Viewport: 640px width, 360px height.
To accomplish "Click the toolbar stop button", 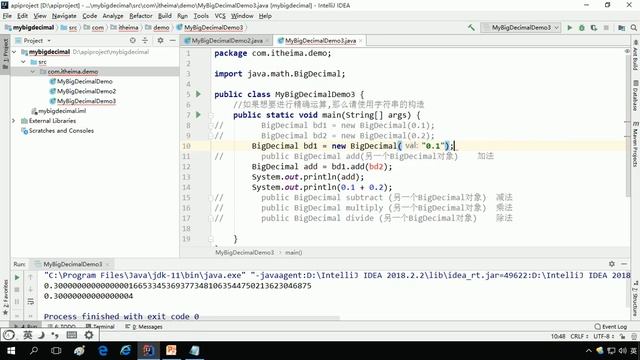I will coord(606,27).
